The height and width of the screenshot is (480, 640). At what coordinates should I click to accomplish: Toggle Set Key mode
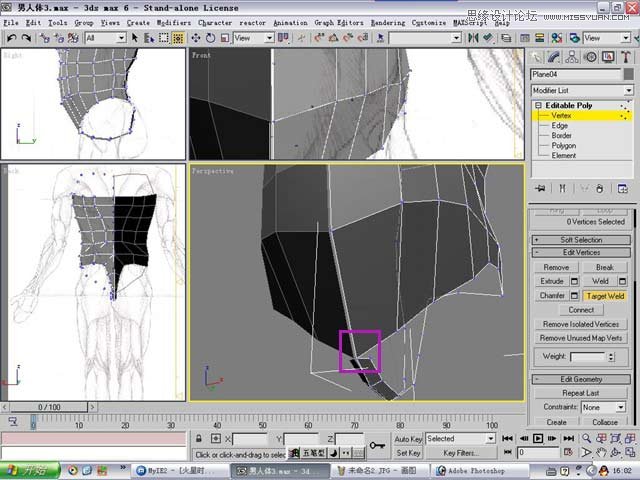pos(408,453)
